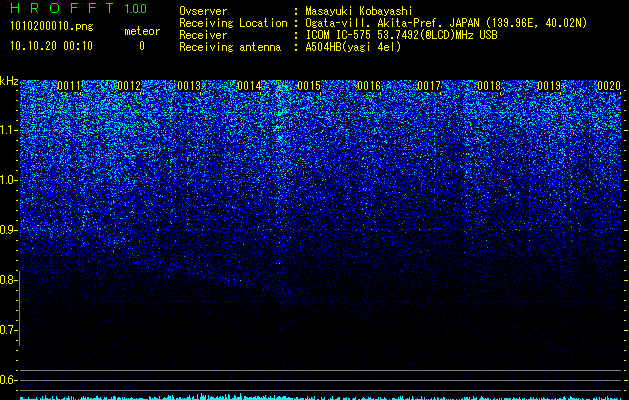Click the kHz axis unit label
Screen dimensions: 629x400
click(9, 81)
